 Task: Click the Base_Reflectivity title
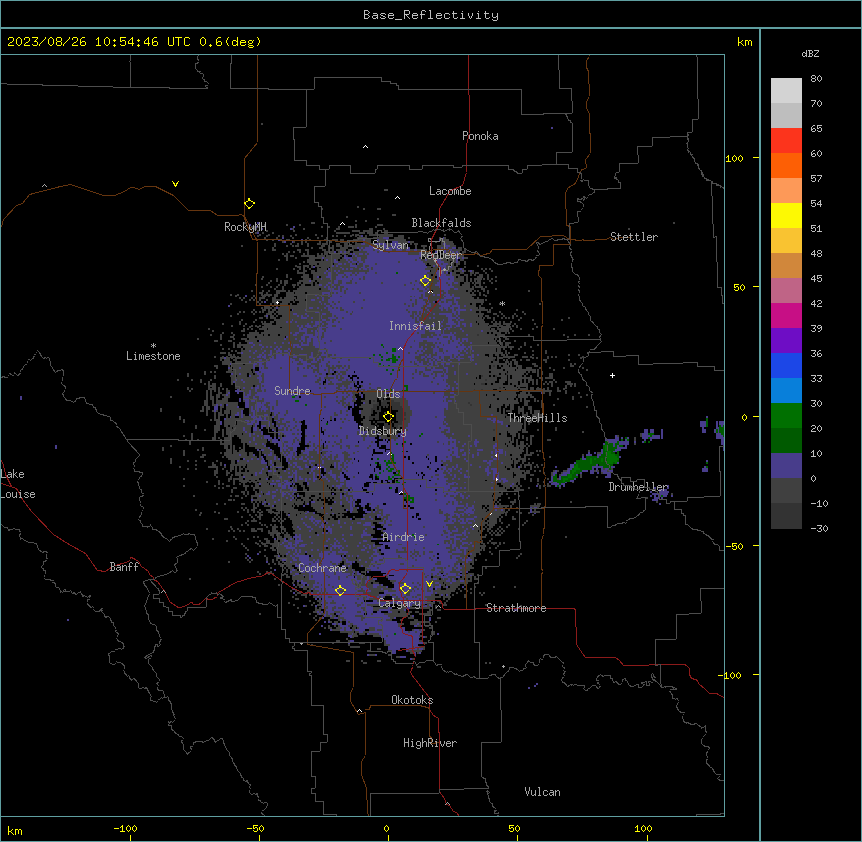(x=431, y=15)
